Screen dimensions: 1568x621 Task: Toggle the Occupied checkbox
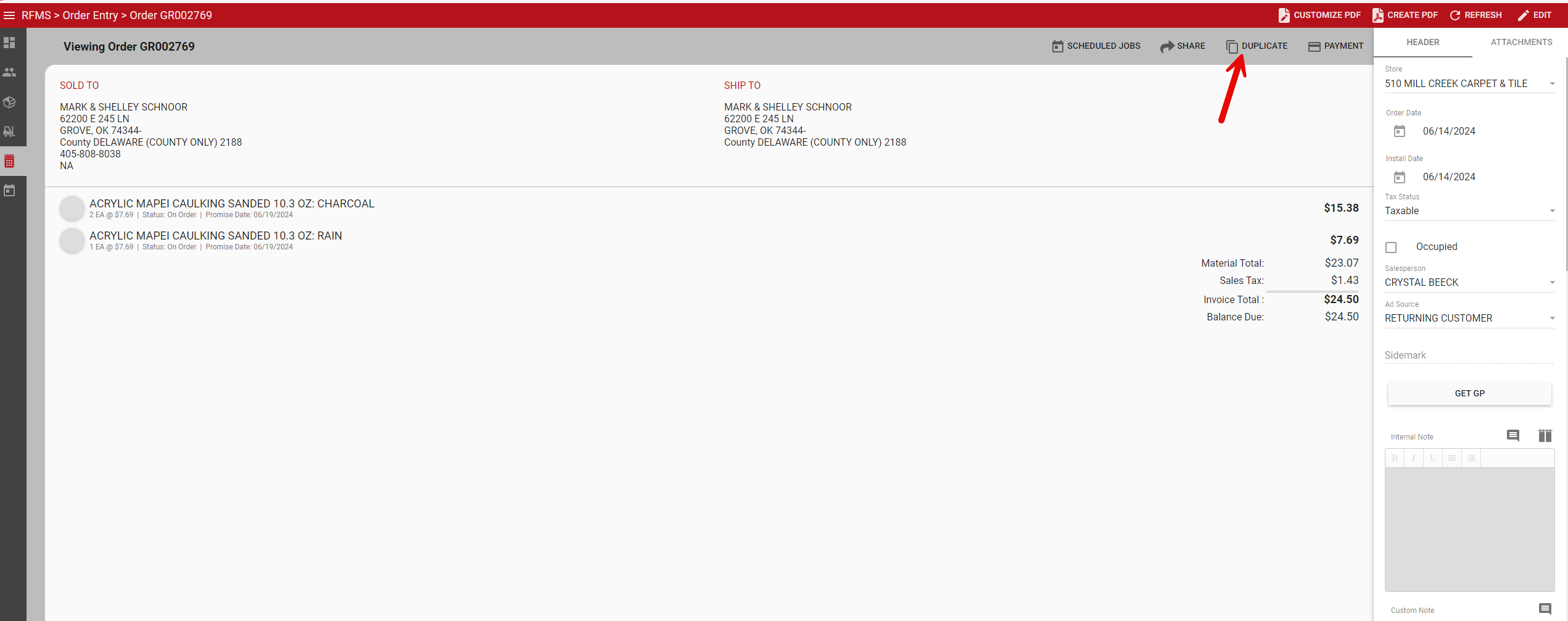point(1391,248)
